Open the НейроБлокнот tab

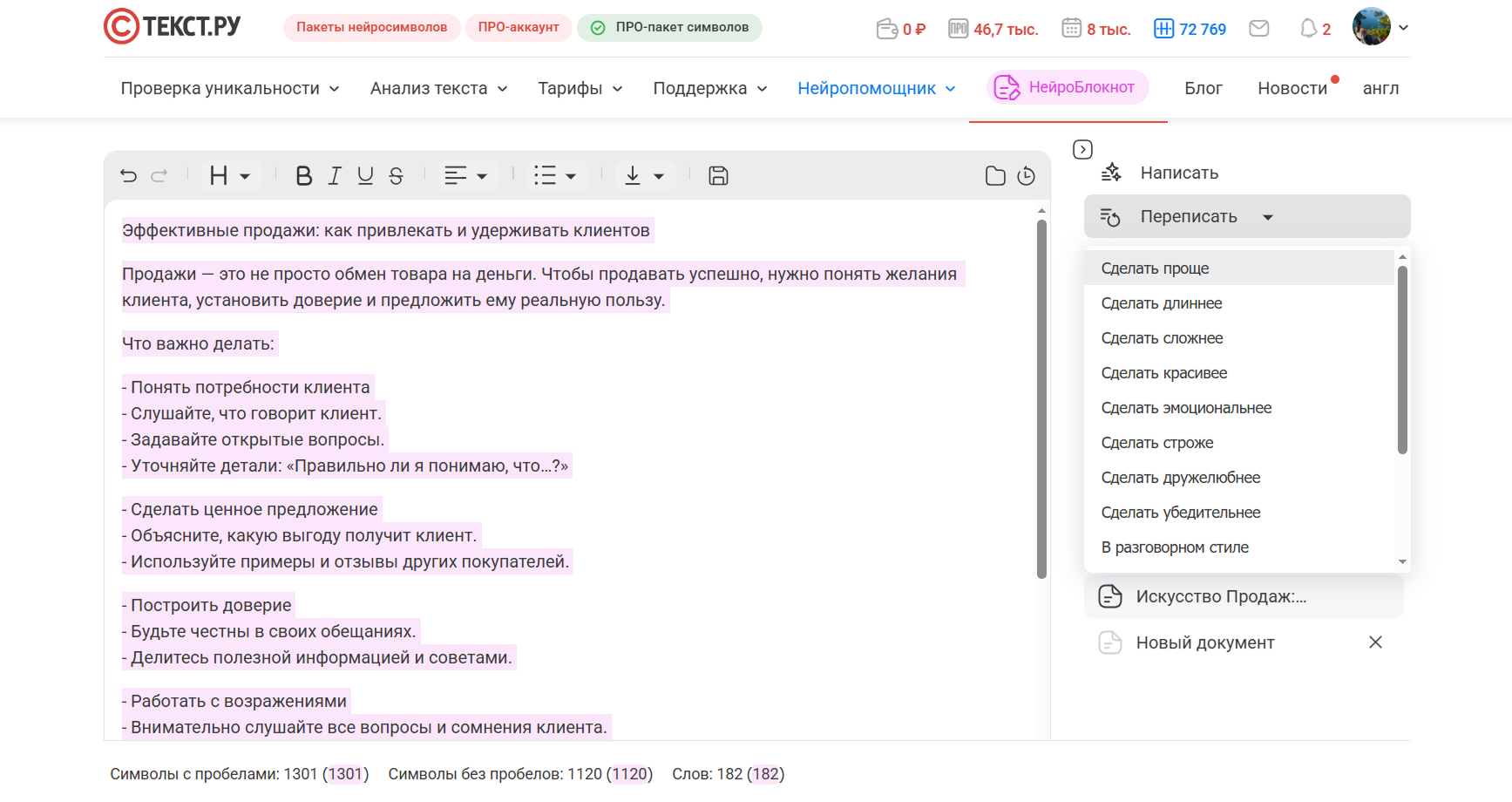tap(1068, 87)
